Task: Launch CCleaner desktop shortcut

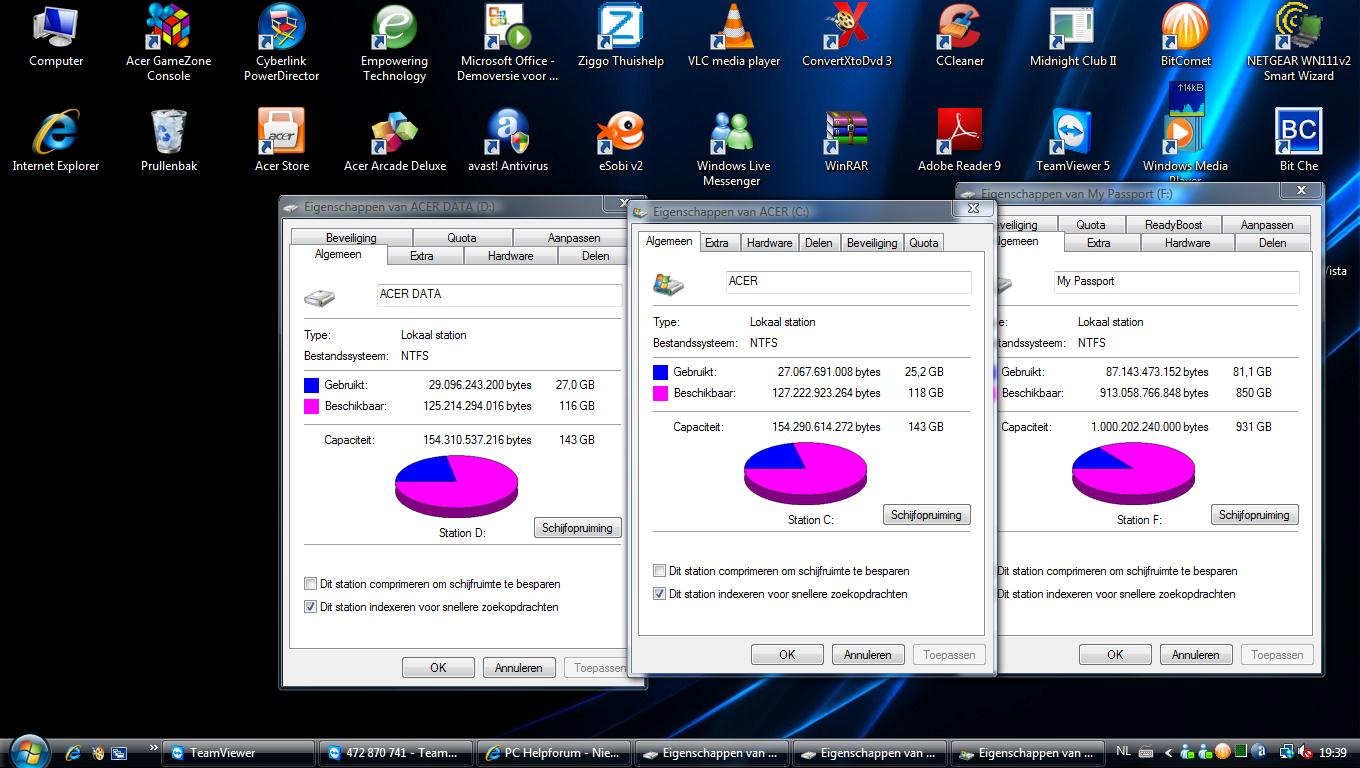Action: [960, 36]
